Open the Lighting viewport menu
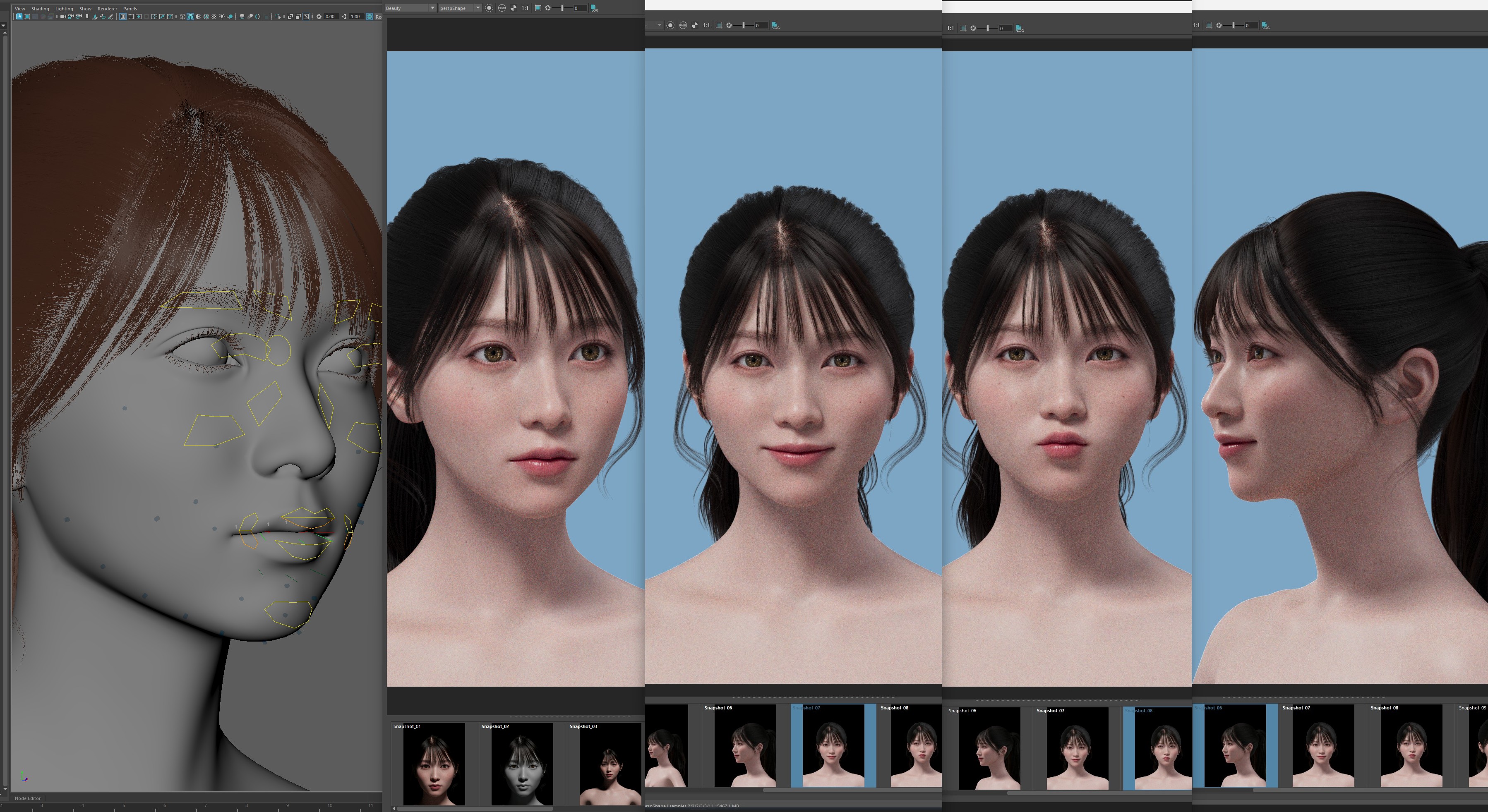 click(x=64, y=9)
